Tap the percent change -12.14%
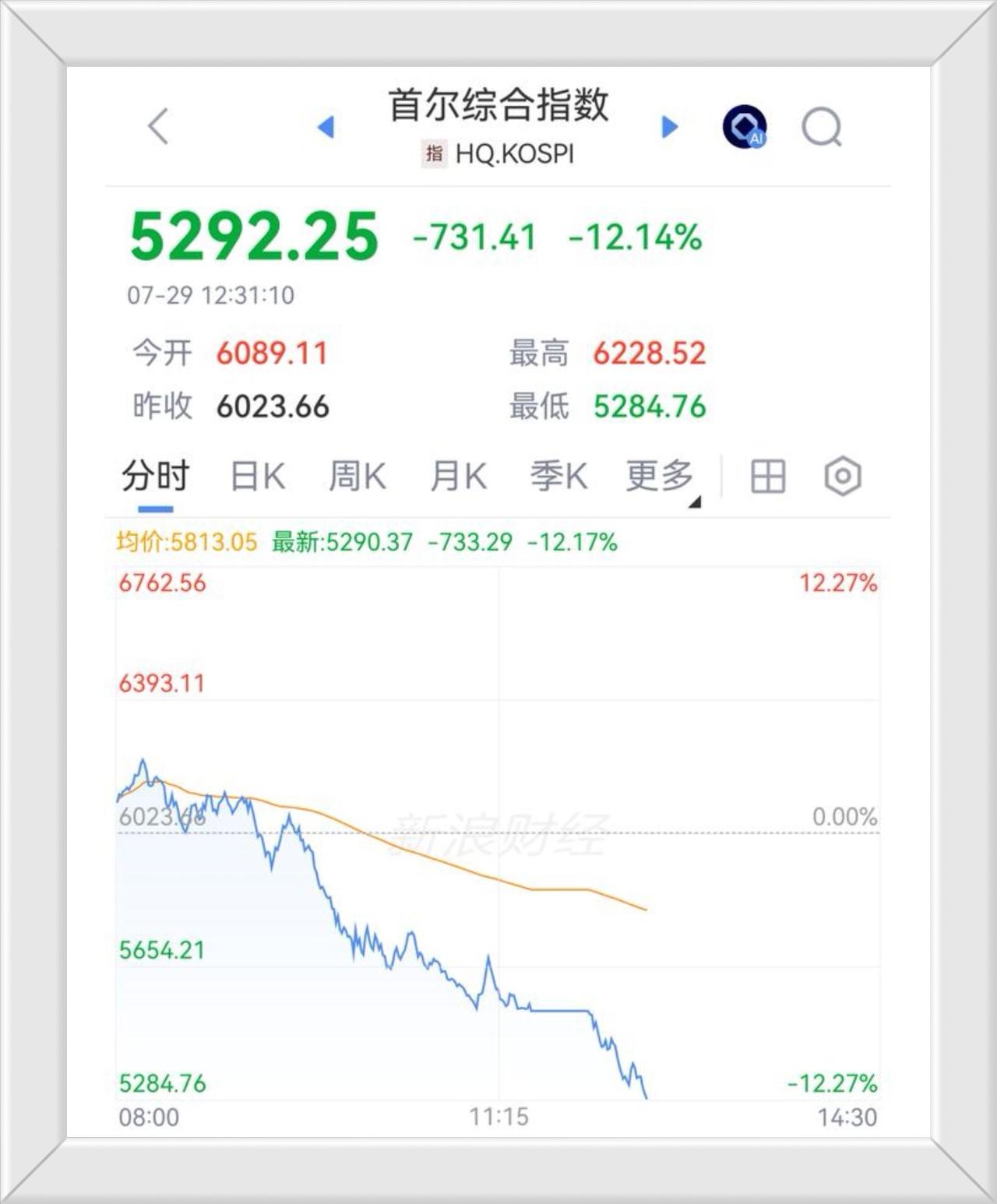This screenshot has height=1204, width=997. point(636,237)
